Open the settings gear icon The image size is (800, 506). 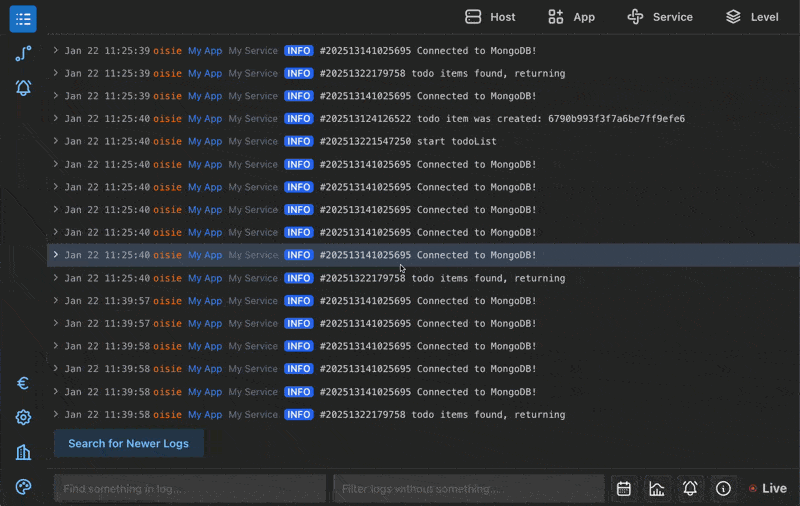(x=23, y=418)
